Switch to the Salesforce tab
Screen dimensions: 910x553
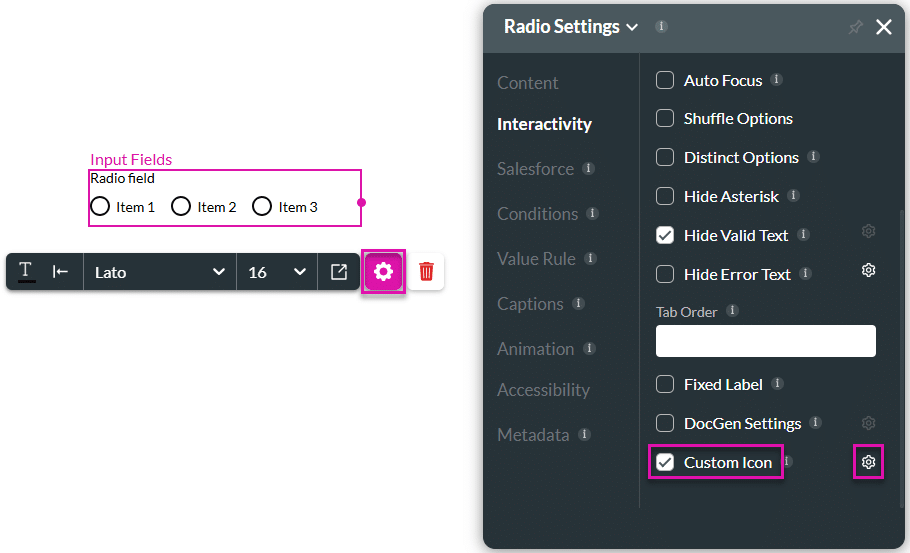tap(535, 169)
